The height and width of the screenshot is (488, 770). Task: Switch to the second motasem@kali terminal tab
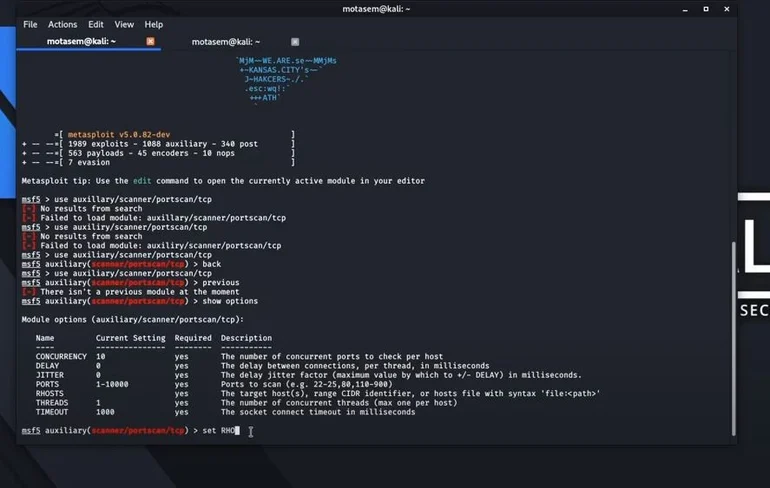(x=225, y=42)
